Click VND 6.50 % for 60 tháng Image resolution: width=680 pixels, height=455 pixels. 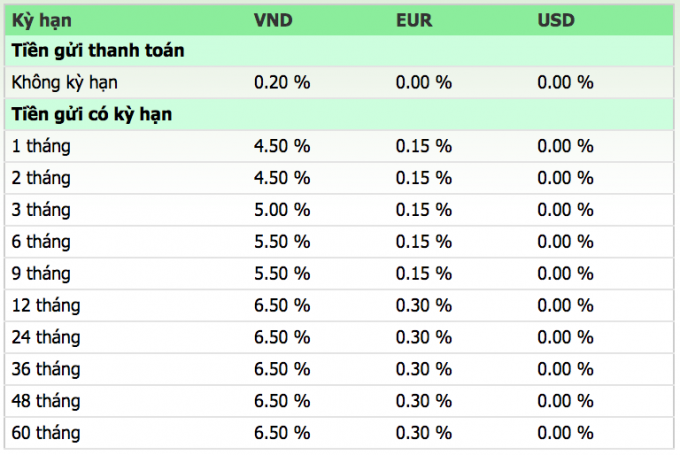282,434
